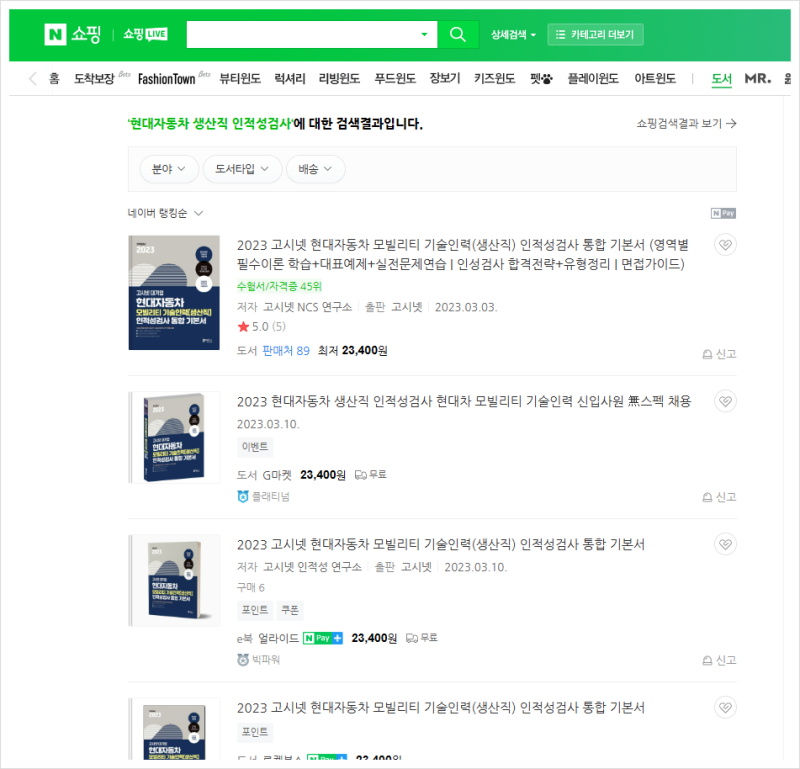Open the 통합 기본서 (영역별 필수이론) book title
The image size is (800, 769).
462,255
